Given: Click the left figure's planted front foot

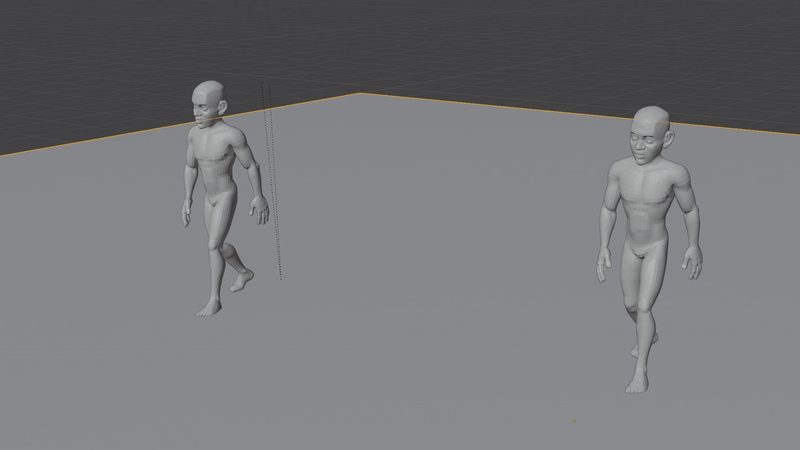Looking at the screenshot, I should click(207, 310).
